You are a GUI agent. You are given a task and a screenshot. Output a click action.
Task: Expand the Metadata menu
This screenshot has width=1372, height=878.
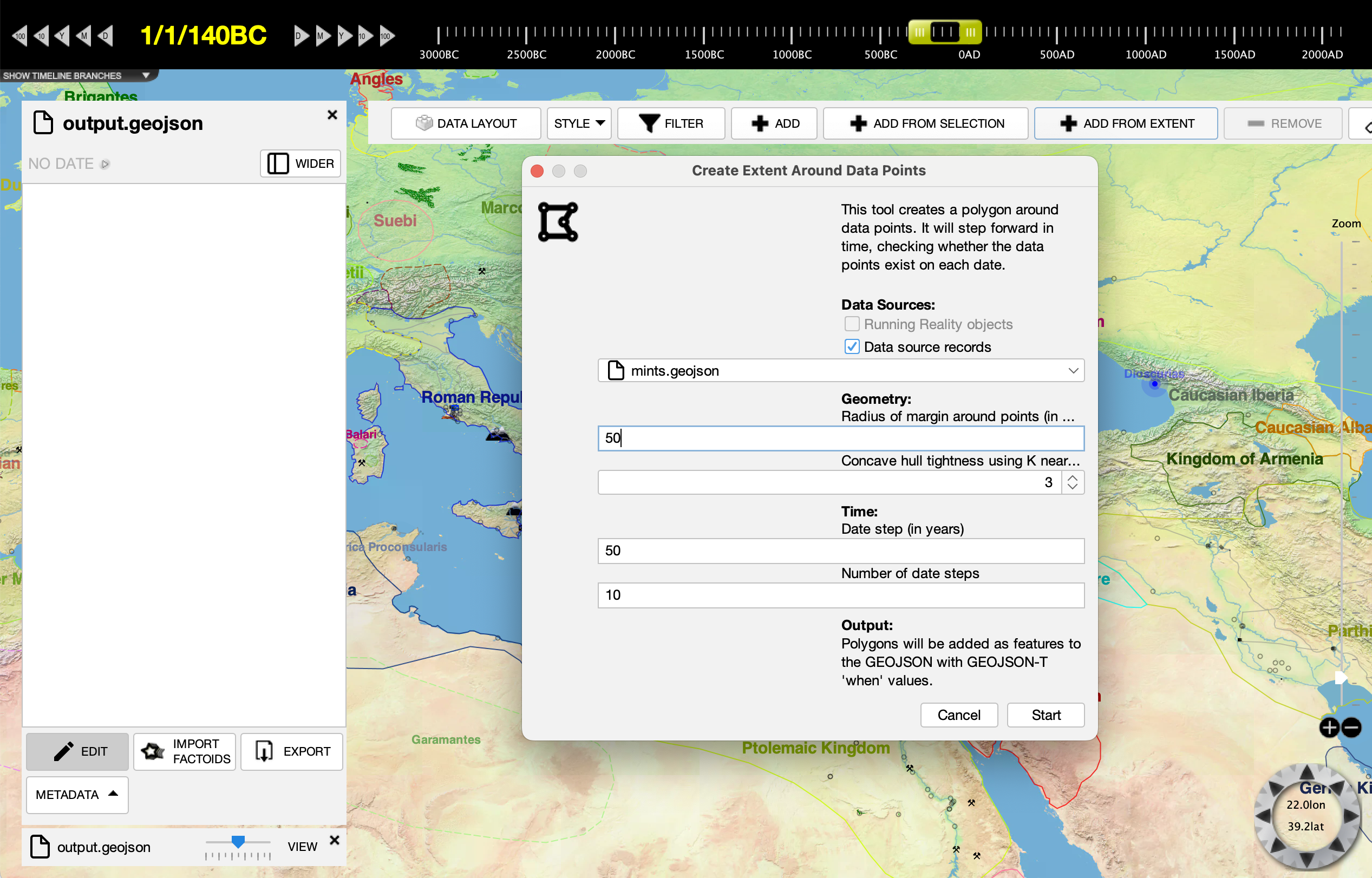tap(77, 794)
